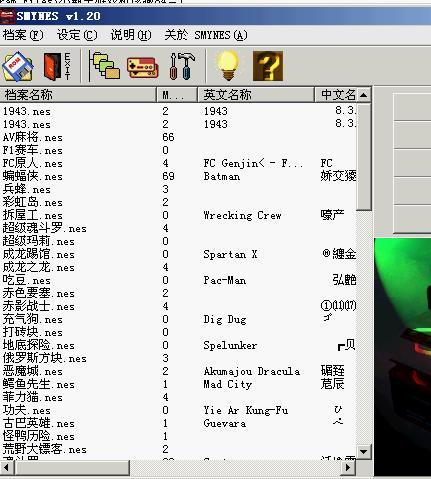Sort by the 英文名称 column header
This screenshot has width=431, height=479.
(256, 95)
